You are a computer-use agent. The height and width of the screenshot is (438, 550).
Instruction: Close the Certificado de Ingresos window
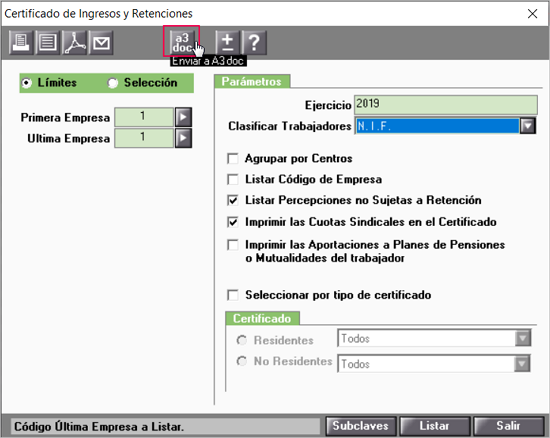[x=532, y=14]
